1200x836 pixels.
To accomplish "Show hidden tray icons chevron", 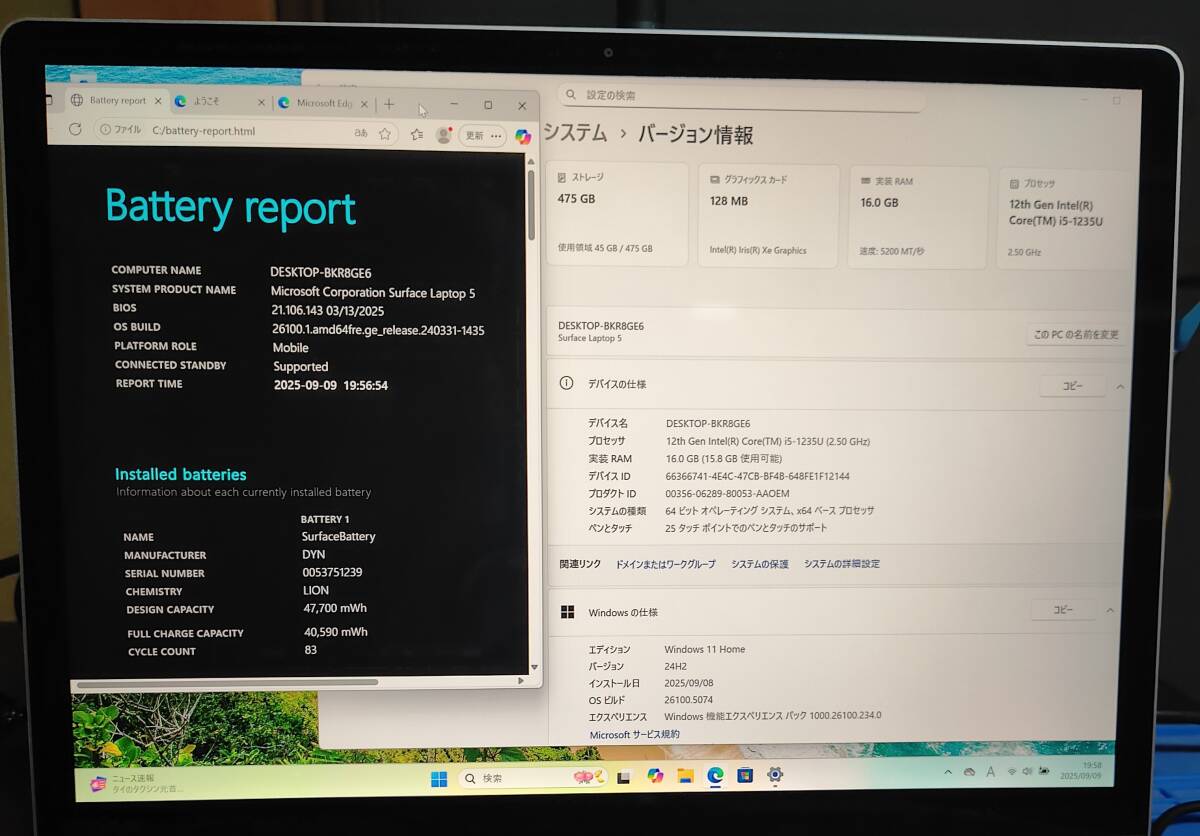I will [948, 772].
